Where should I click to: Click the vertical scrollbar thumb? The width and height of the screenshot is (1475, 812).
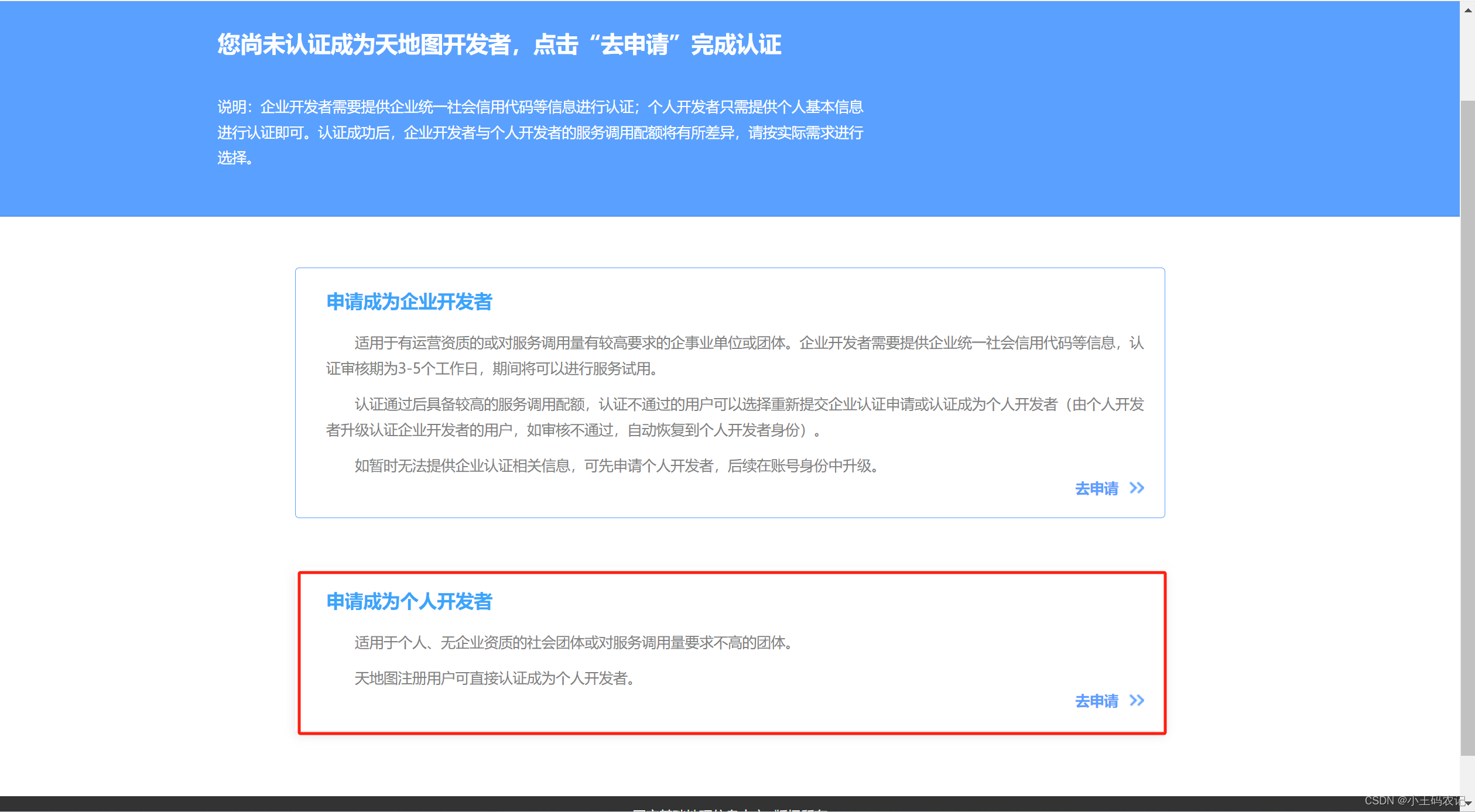[1467, 427]
